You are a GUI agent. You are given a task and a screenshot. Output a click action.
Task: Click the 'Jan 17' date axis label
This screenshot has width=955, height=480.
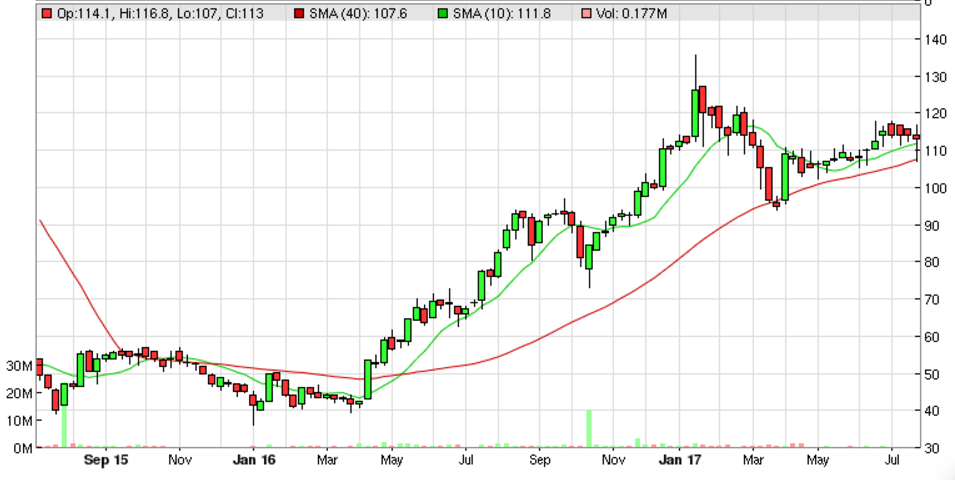pyautogui.click(x=679, y=460)
